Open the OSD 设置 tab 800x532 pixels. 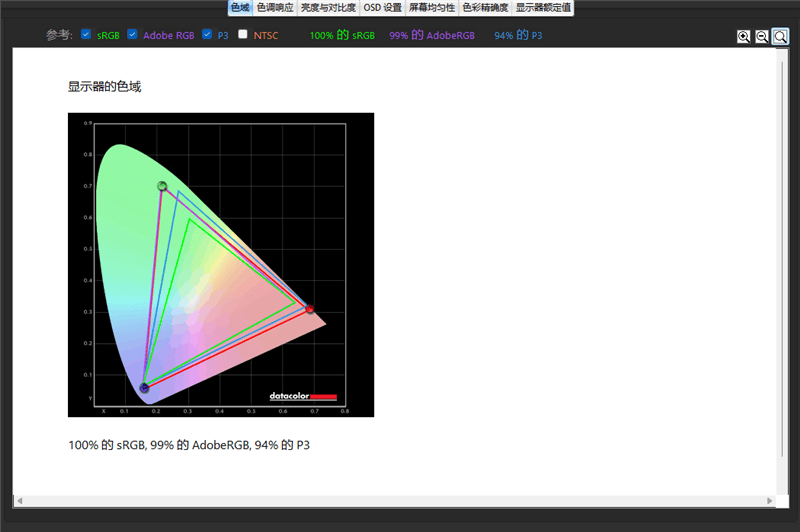point(382,8)
